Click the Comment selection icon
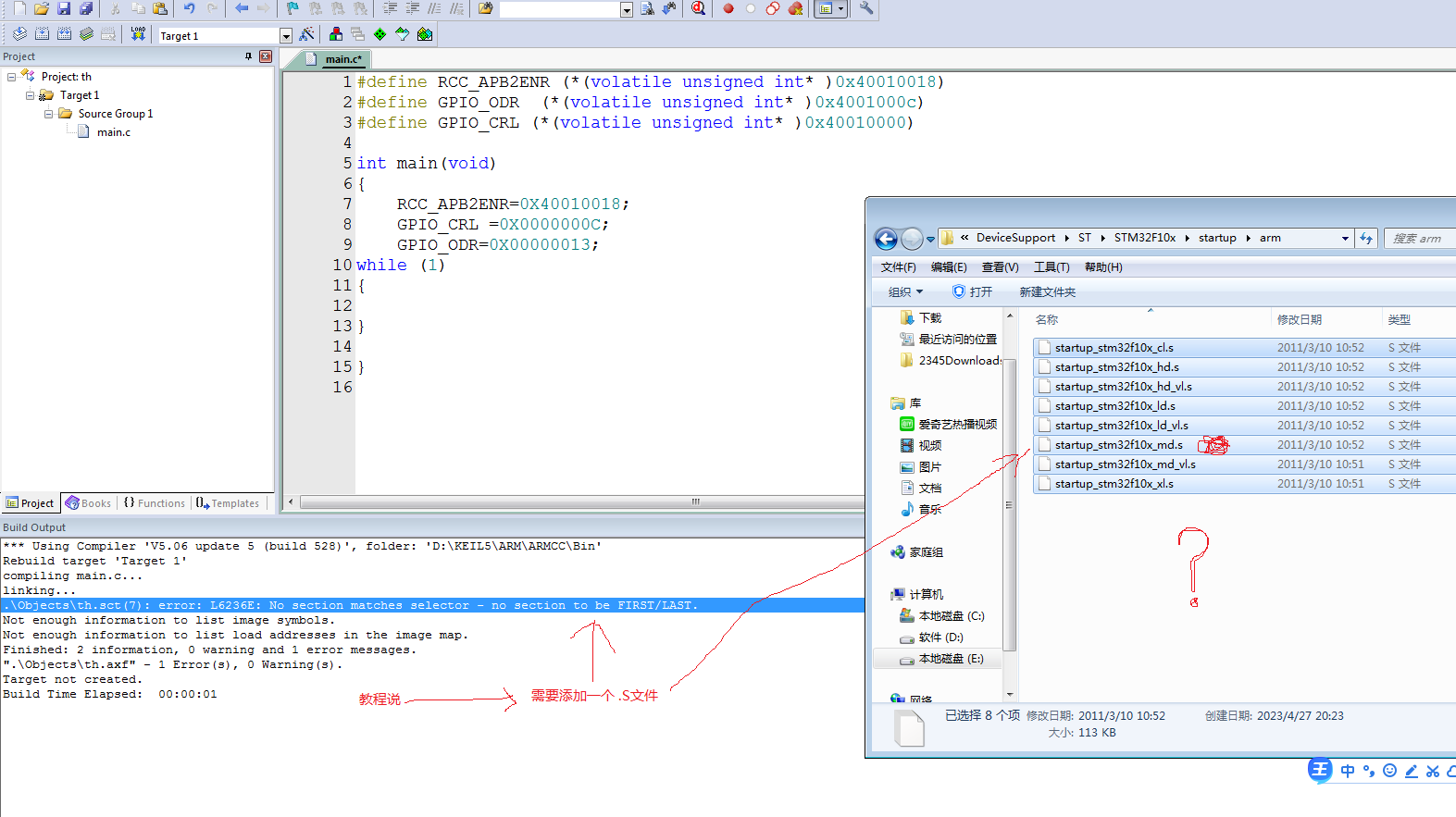The image size is (1456, 817). tap(434, 8)
